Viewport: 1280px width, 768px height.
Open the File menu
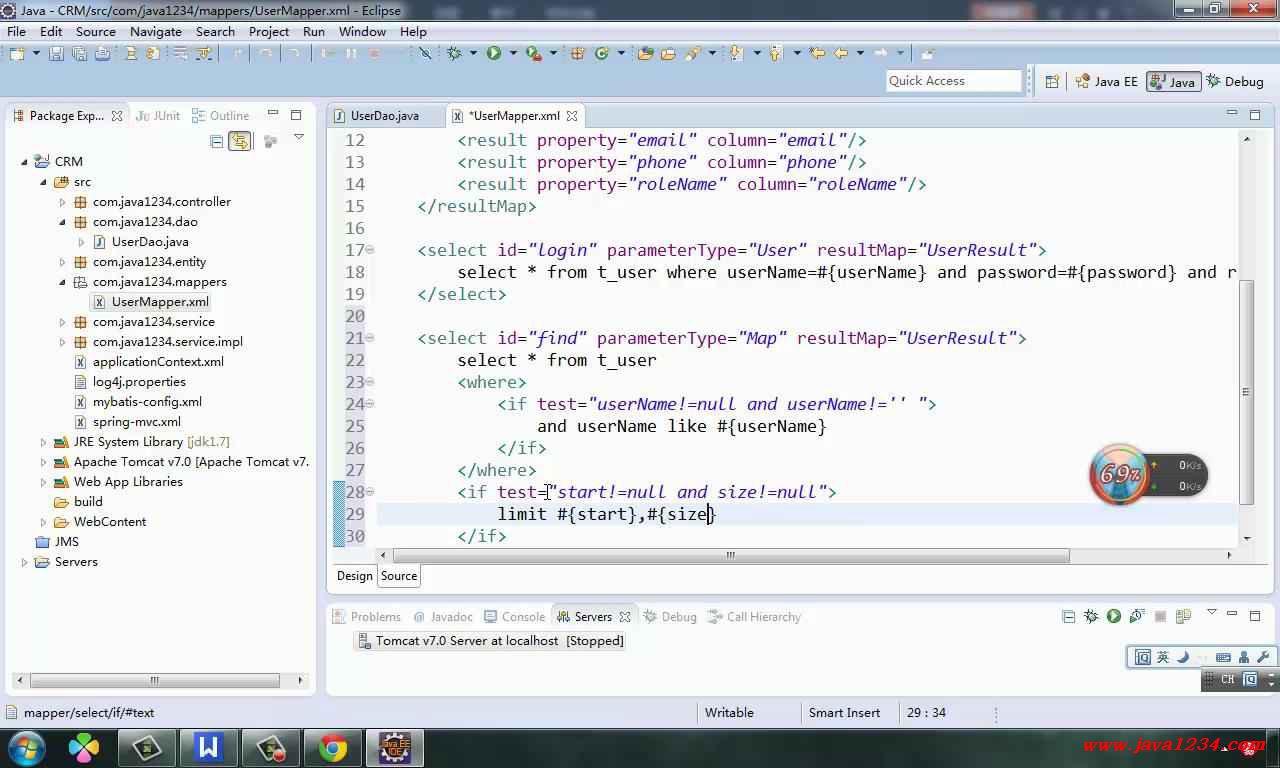pyautogui.click(x=16, y=31)
